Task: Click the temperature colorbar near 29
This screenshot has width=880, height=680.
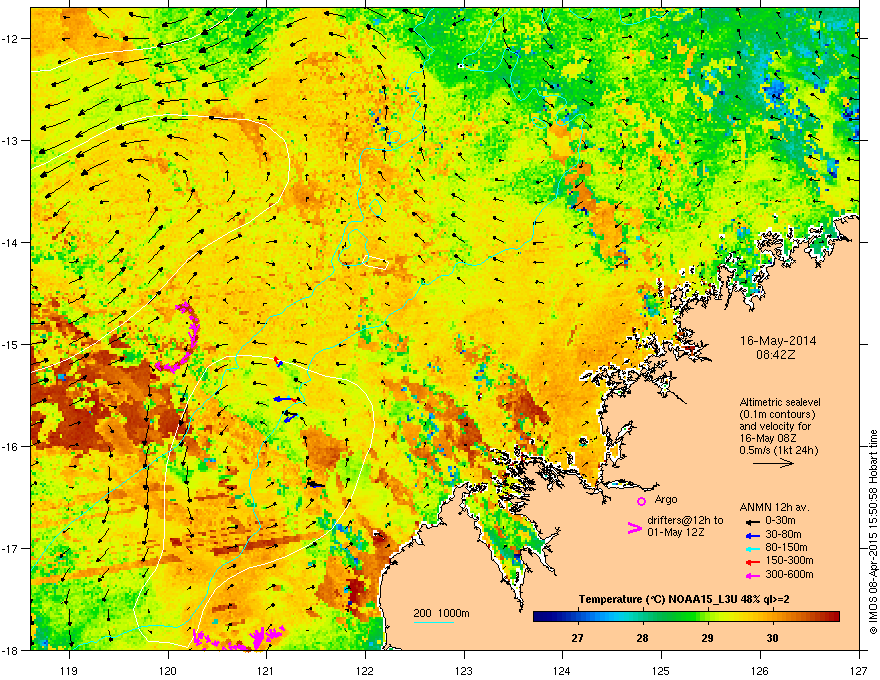Action: click(x=708, y=616)
